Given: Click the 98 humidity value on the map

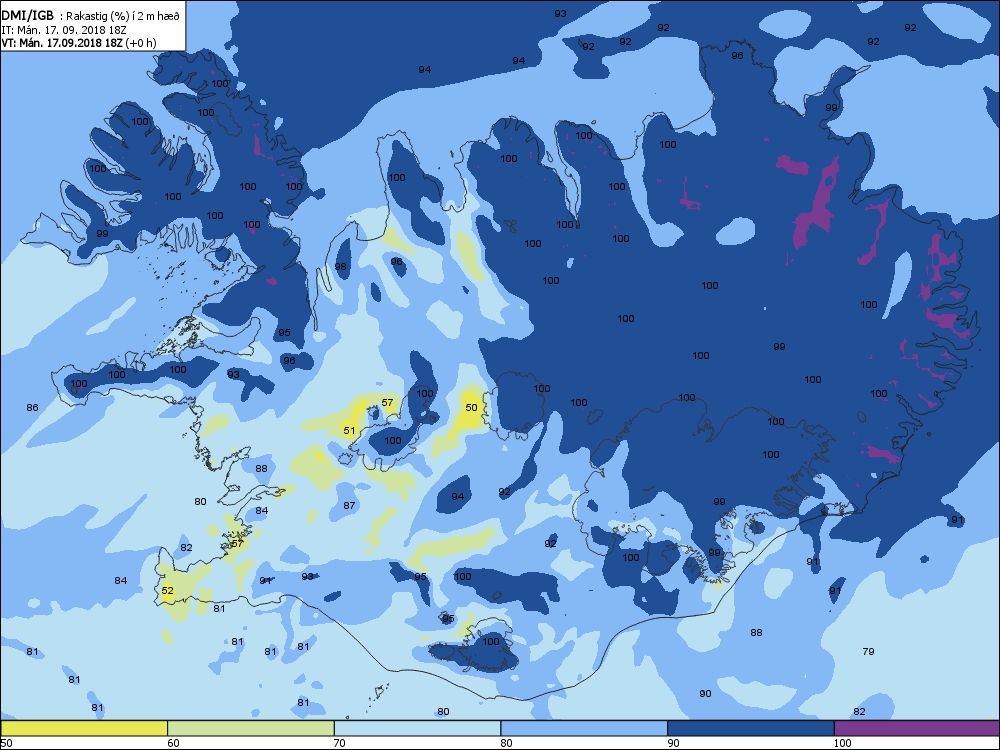Looking at the screenshot, I should pyautogui.click(x=341, y=266).
